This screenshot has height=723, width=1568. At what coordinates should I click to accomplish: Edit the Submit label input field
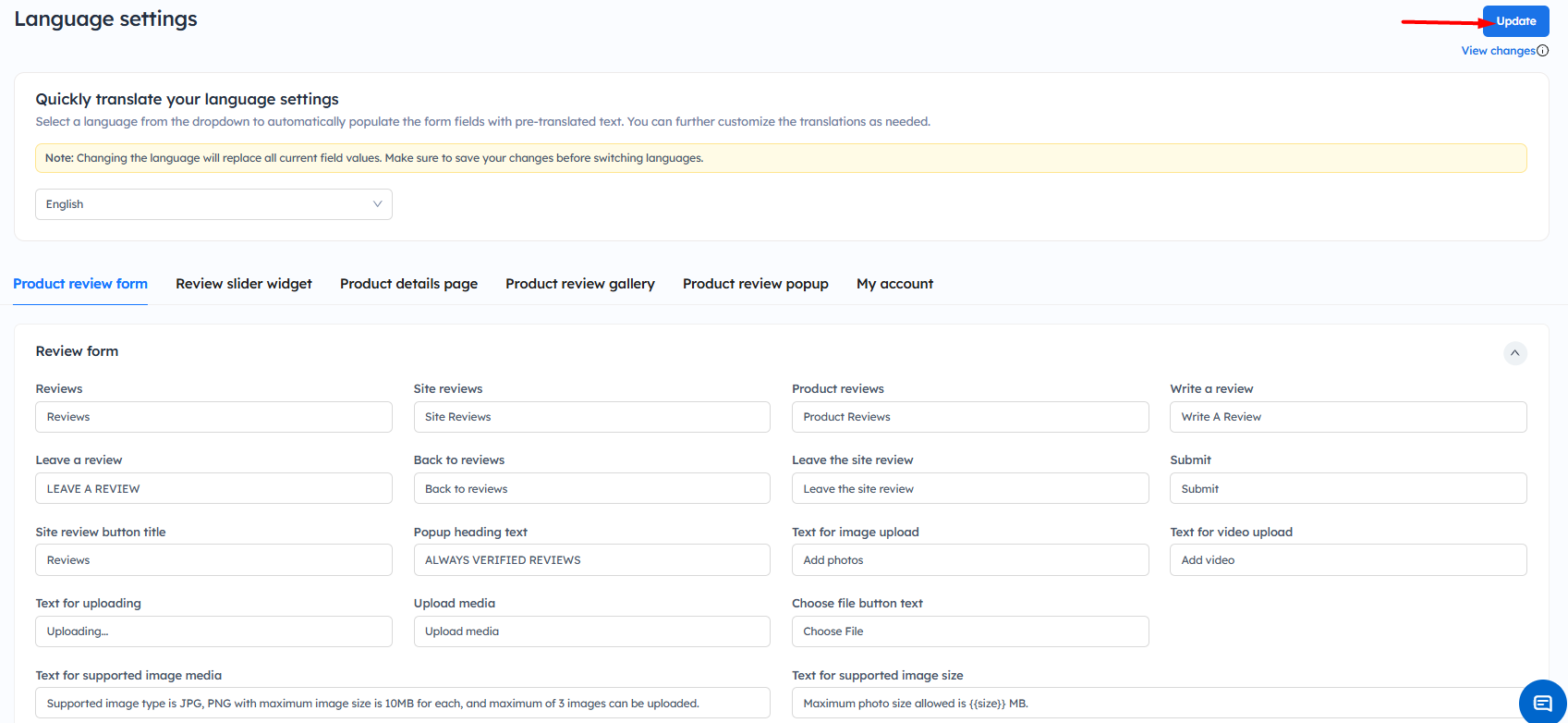(x=1347, y=489)
